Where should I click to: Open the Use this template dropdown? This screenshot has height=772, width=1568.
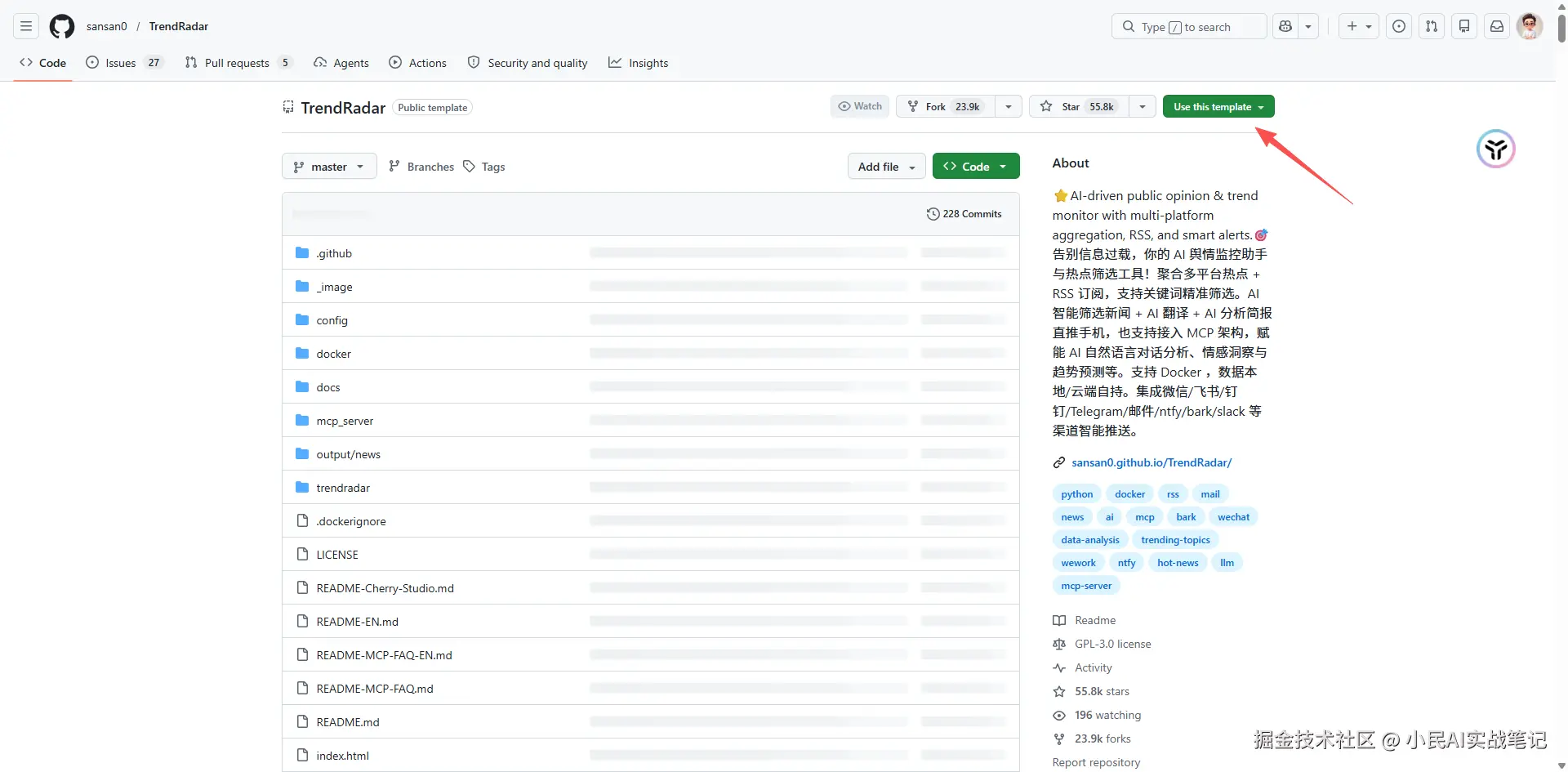coord(1218,107)
